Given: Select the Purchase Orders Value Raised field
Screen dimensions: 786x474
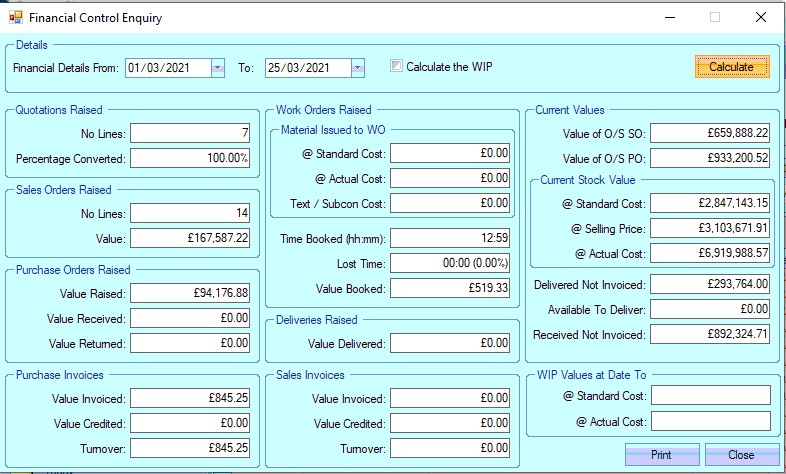Looking at the screenshot, I should pyautogui.click(x=191, y=293).
